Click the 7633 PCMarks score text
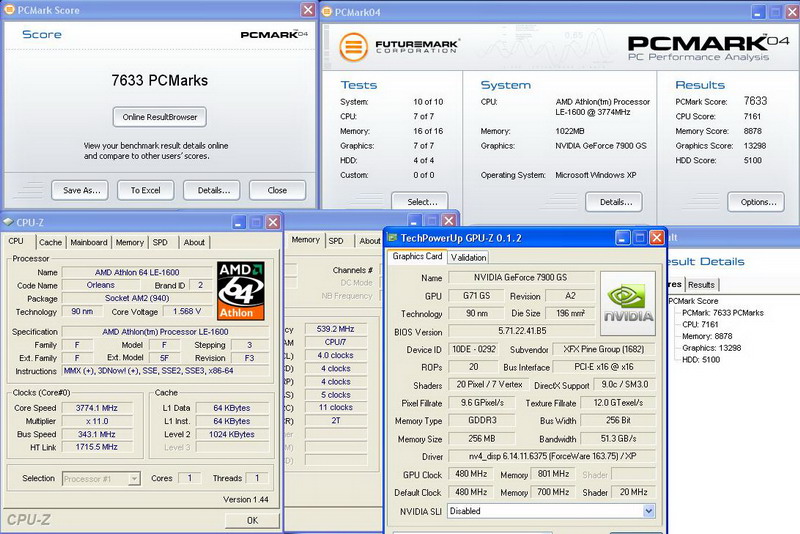This screenshot has width=800, height=534. click(x=160, y=81)
